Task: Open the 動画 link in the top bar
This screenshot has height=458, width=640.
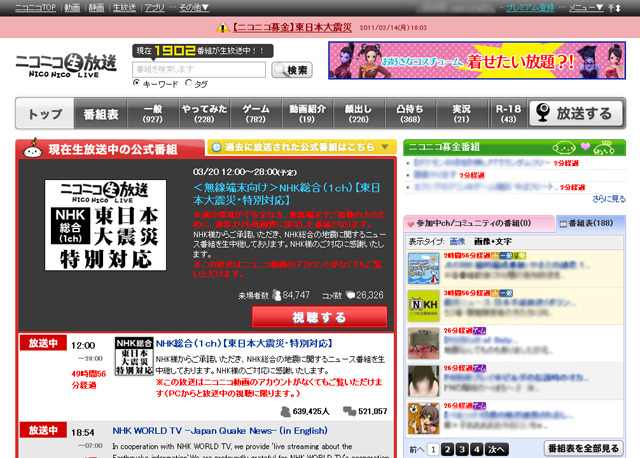Action: coord(72,7)
